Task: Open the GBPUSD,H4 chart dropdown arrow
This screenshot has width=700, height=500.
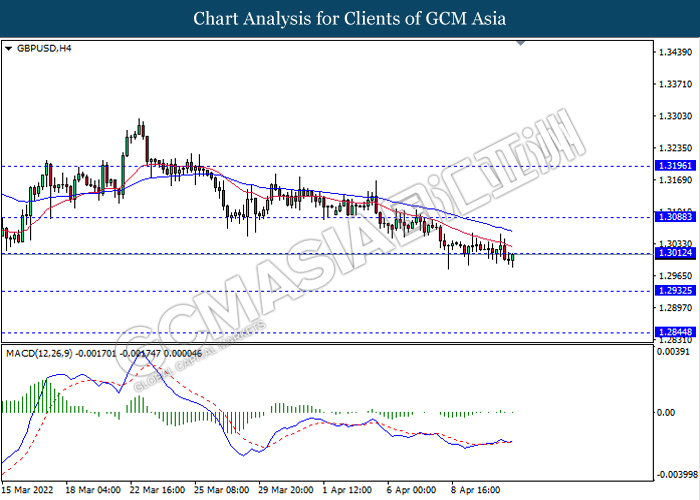Action: click(x=8, y=49)
